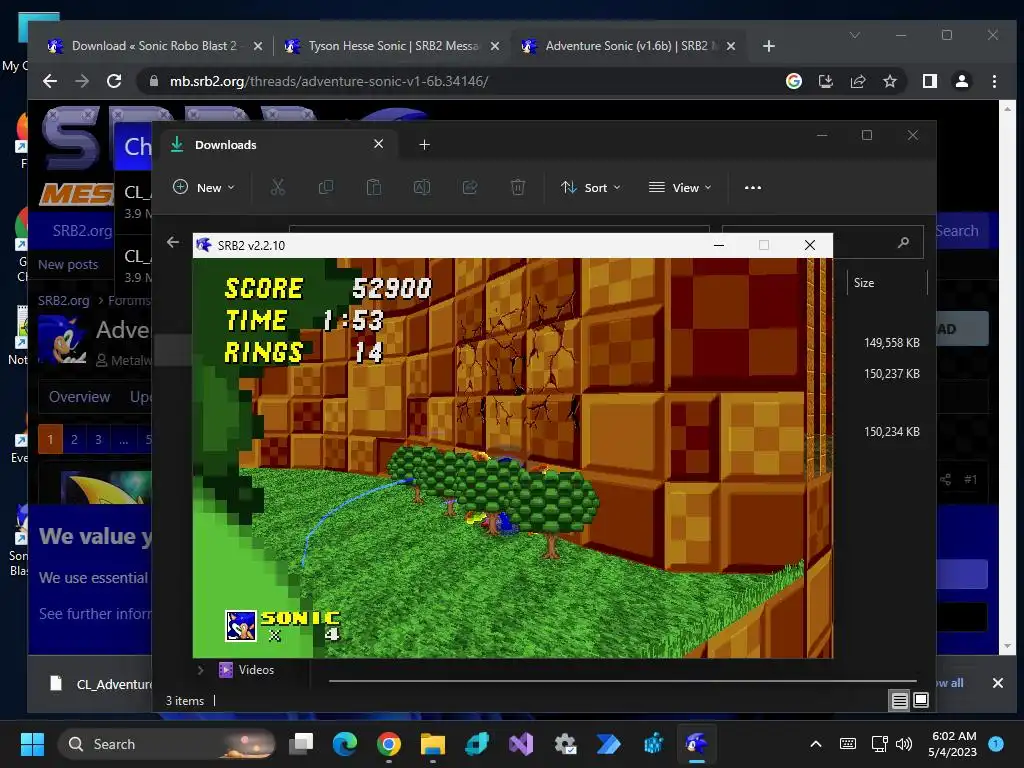Open the See more ellipsis in File Explorer

tap(752, 187)
